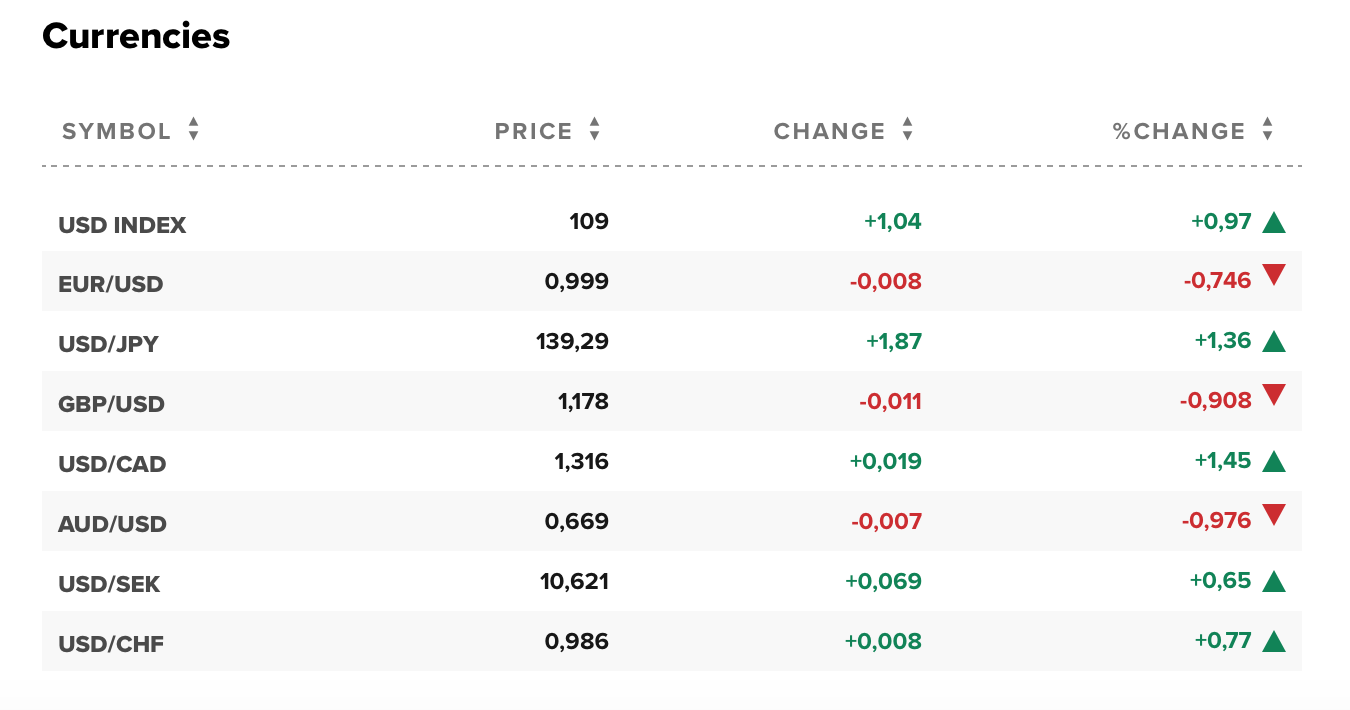Screen dimensions: 1350x710
Task: Click green up arrow in USD/JPY row
Action: click(1273, 342)
